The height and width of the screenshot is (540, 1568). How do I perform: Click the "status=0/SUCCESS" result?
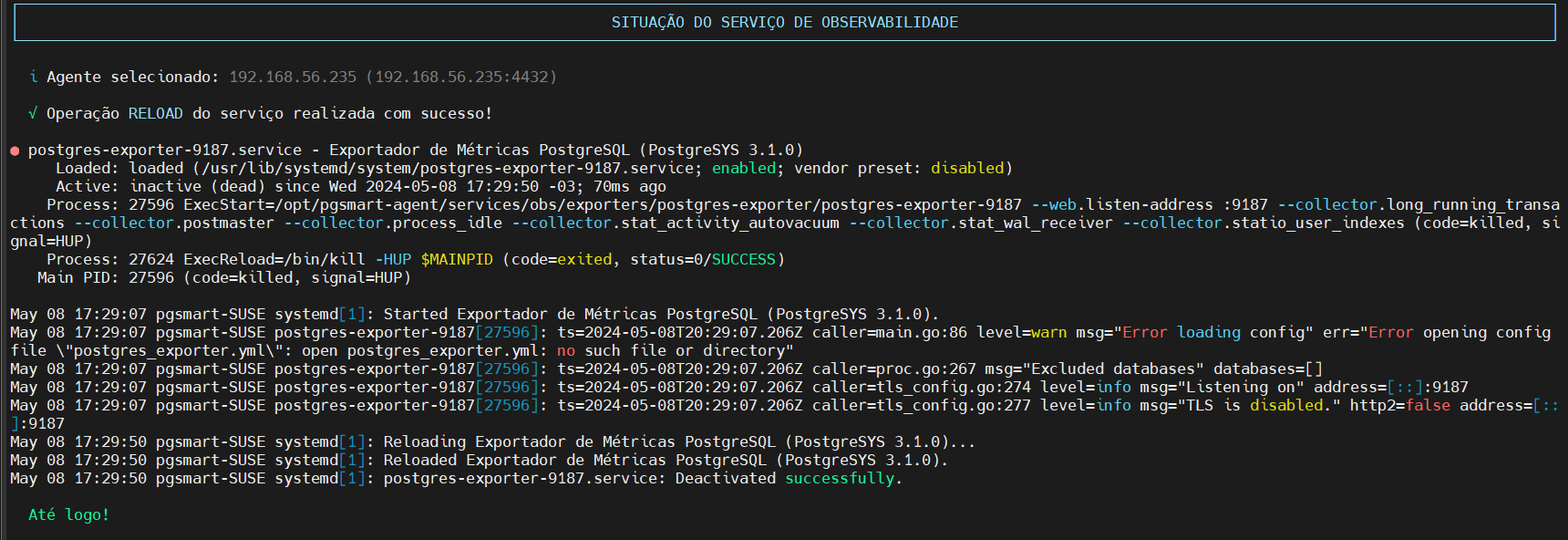coord(703,259)
